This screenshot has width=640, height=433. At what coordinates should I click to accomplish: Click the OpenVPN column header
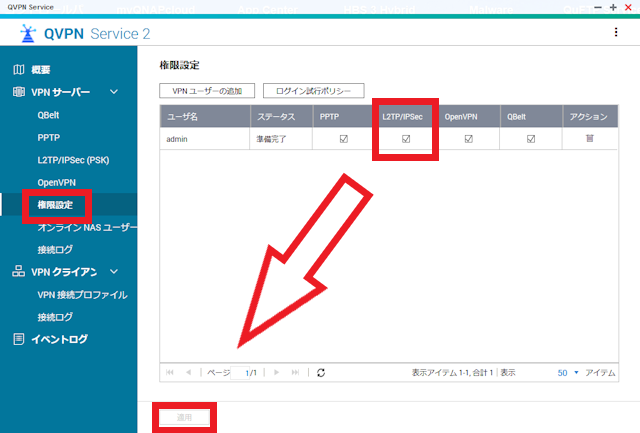469,117
